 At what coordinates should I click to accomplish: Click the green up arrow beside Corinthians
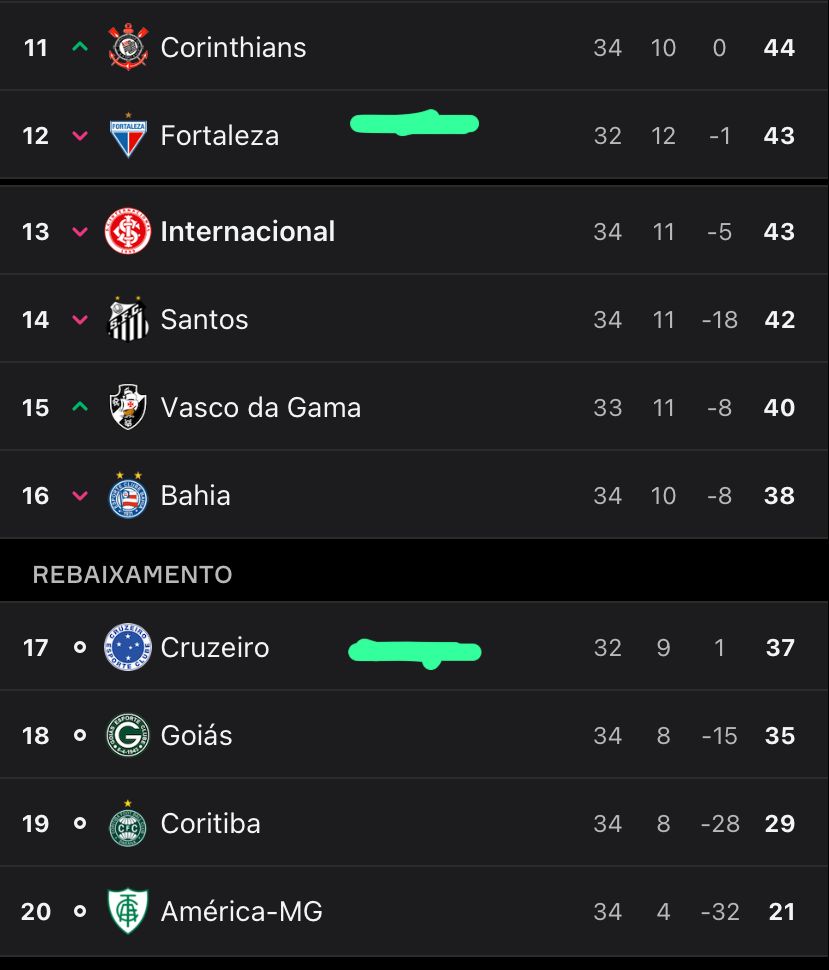coord(80,46)
